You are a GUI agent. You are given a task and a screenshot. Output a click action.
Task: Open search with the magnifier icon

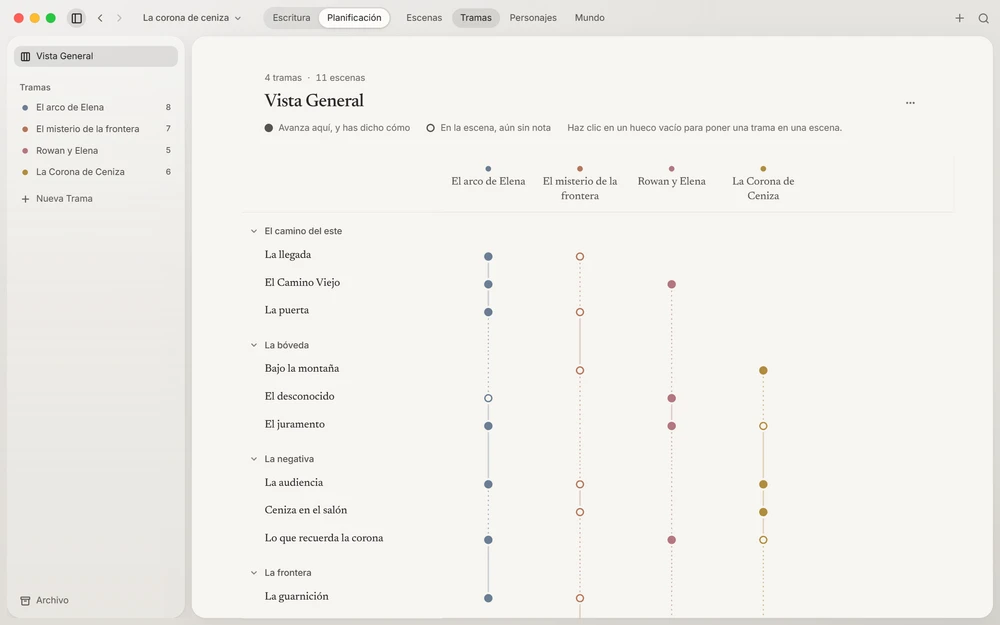(983, 18)
